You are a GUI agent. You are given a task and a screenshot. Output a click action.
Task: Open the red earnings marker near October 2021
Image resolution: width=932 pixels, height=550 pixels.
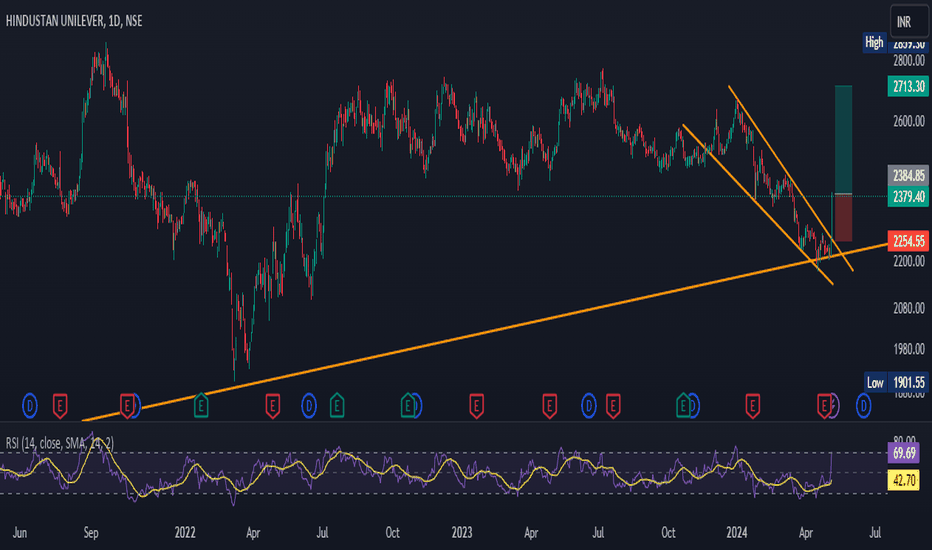[x=126, y=406]
